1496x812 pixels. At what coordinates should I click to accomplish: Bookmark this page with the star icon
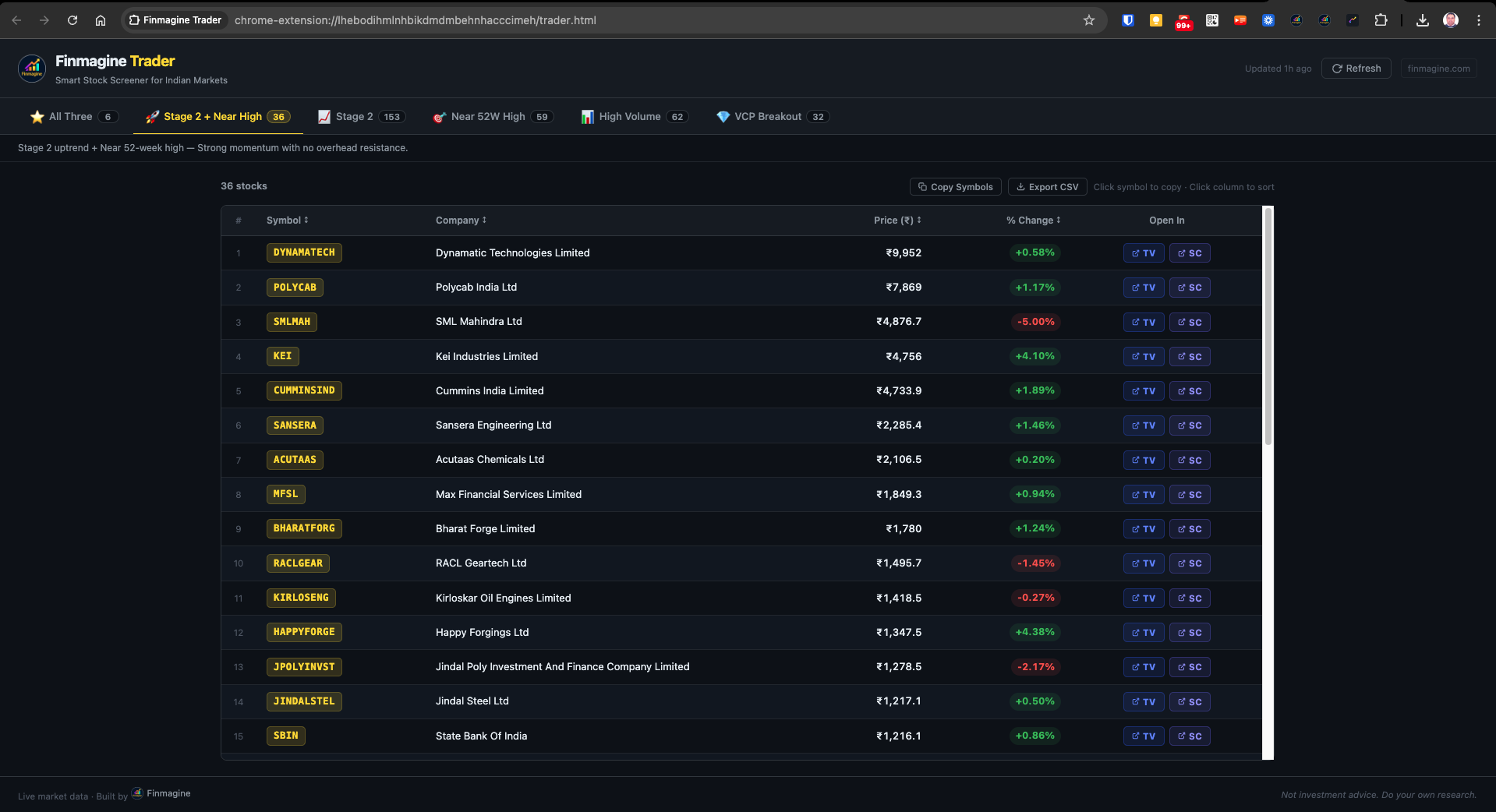click(1089, 20)
